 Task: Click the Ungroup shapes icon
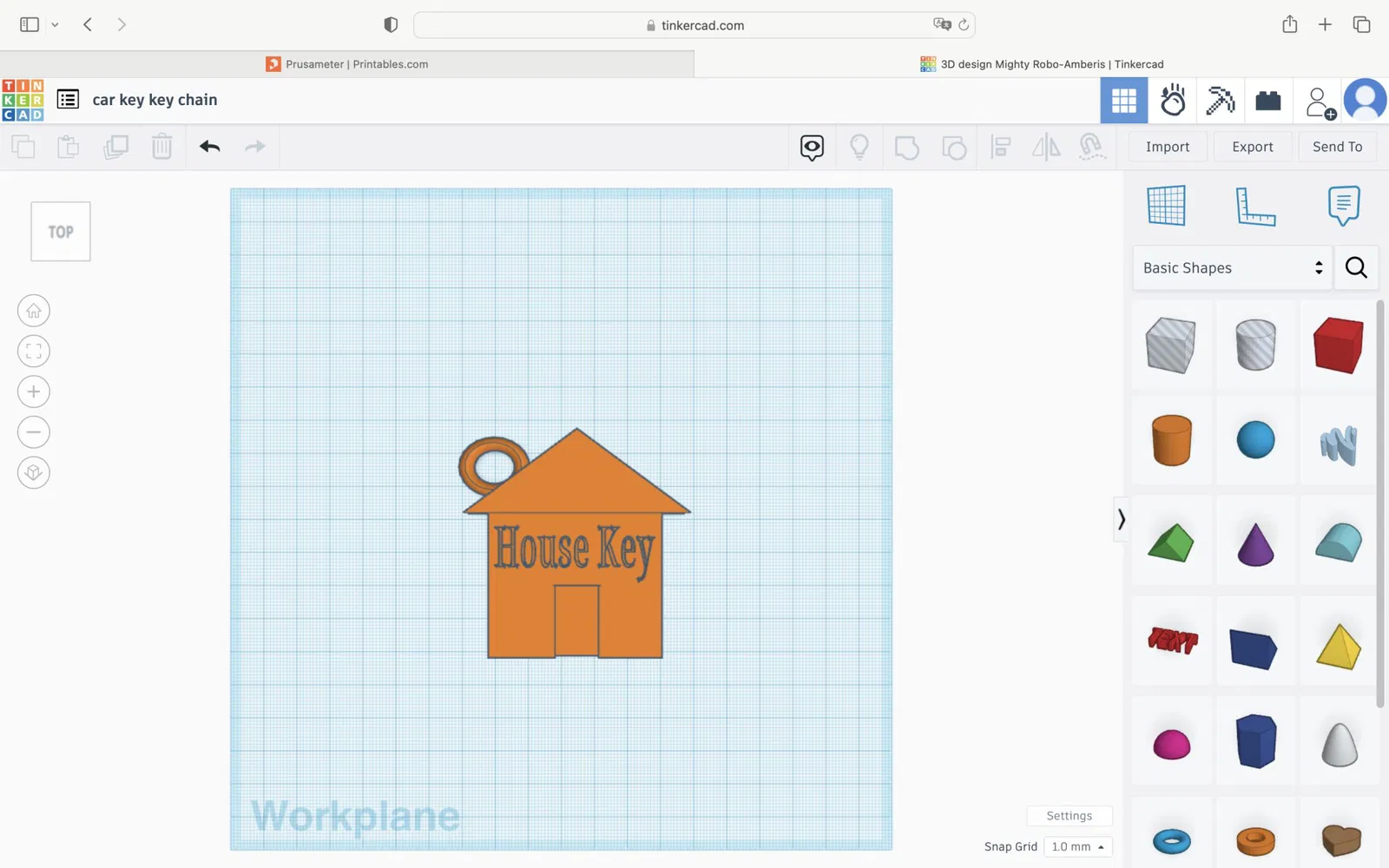(x=954, y=148)
